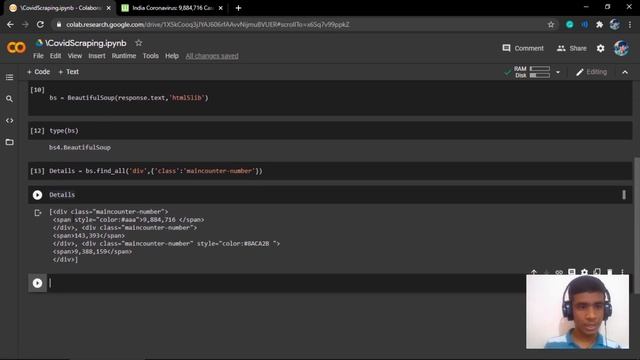Copy link to cell icon
This screenshot has width=640, height=360.
(x=559, y=272)
